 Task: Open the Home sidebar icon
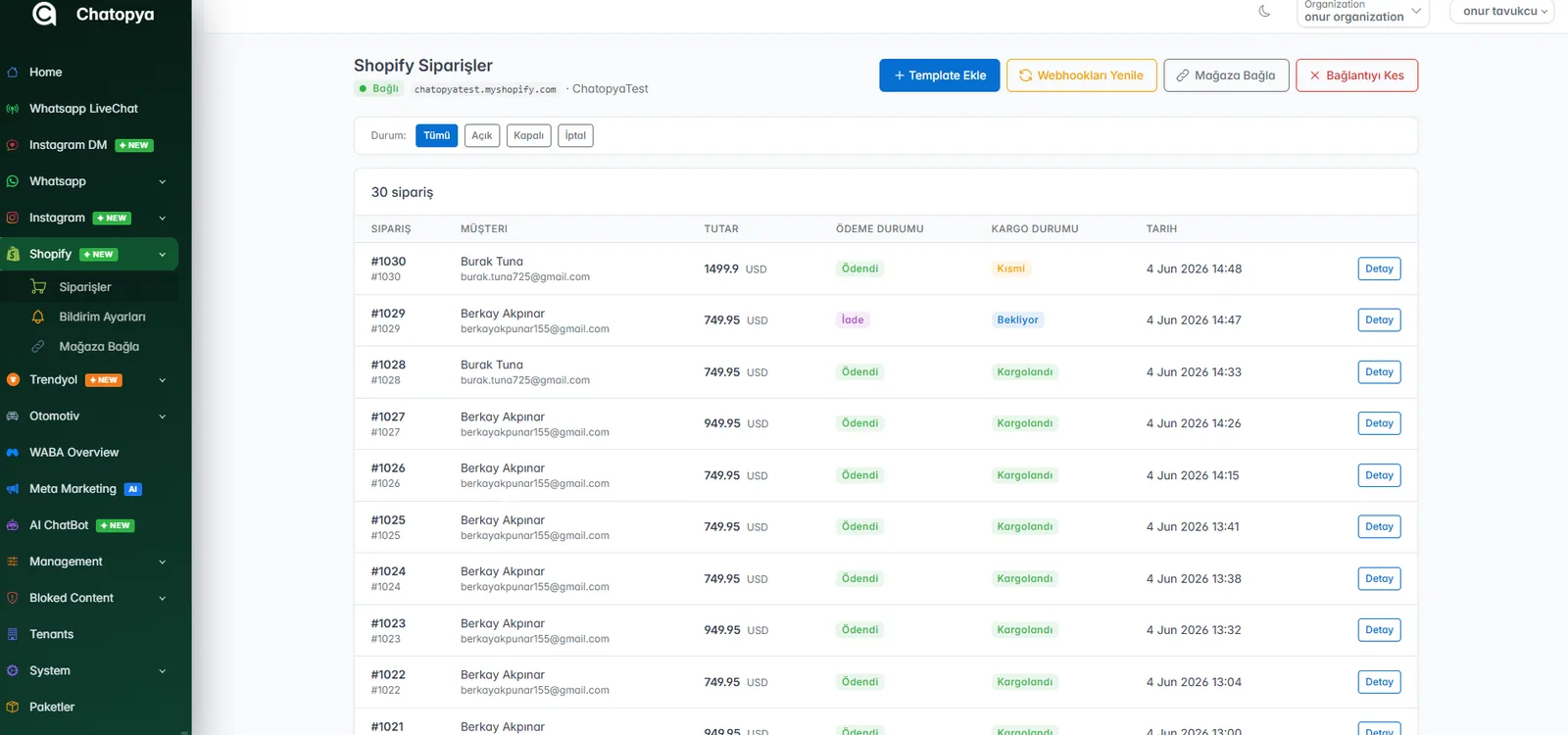click(x=13, y=73)
